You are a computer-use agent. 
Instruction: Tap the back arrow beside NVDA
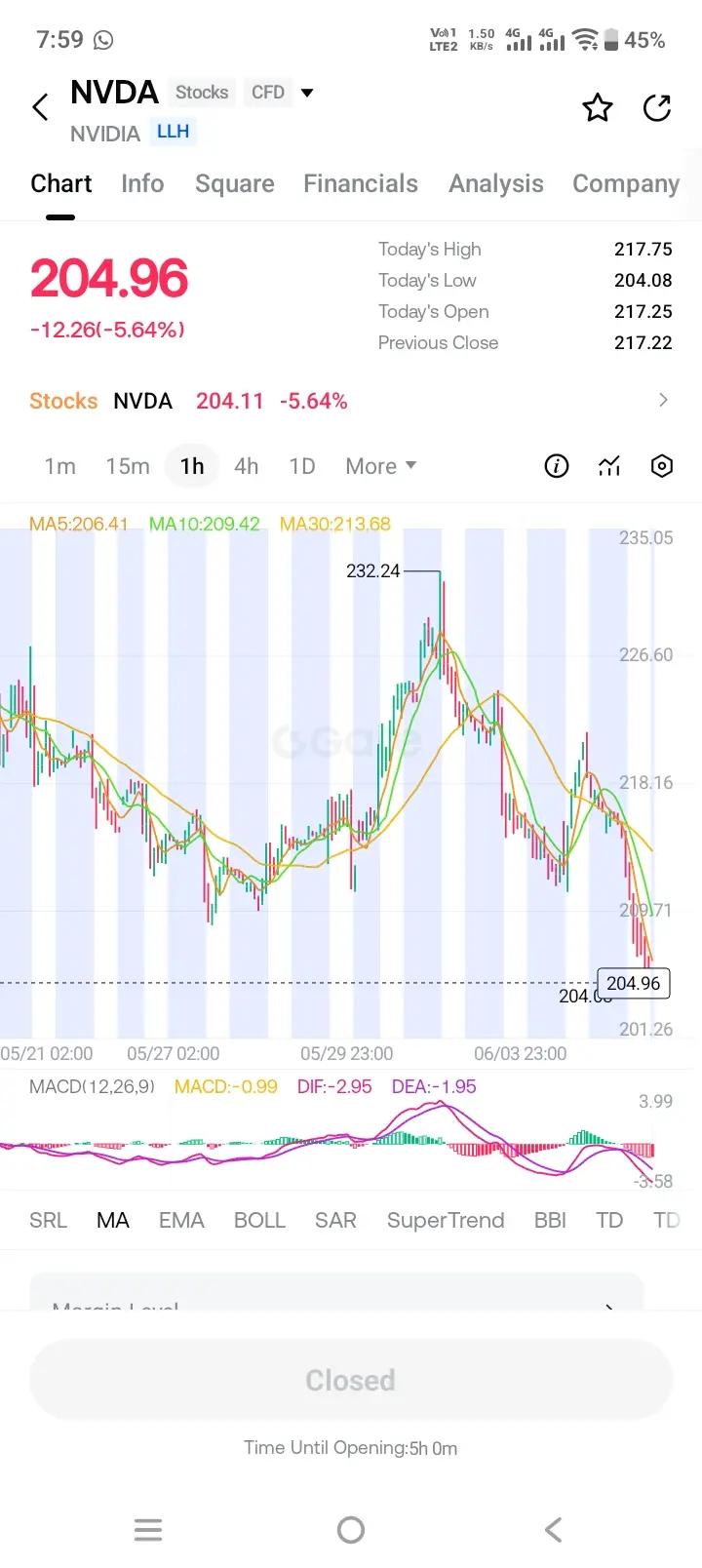(x=40, y=107)
